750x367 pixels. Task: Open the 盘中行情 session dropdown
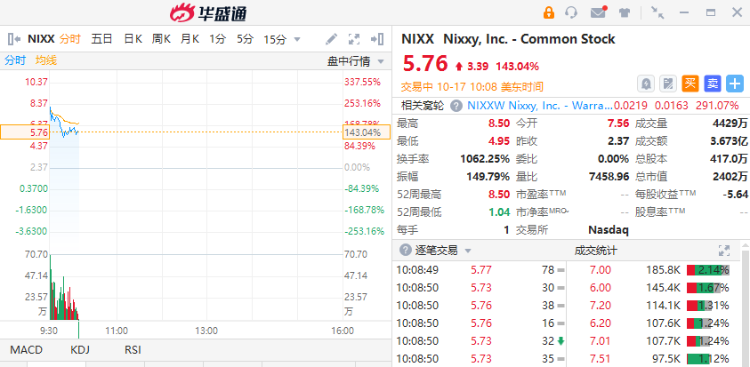381,61
